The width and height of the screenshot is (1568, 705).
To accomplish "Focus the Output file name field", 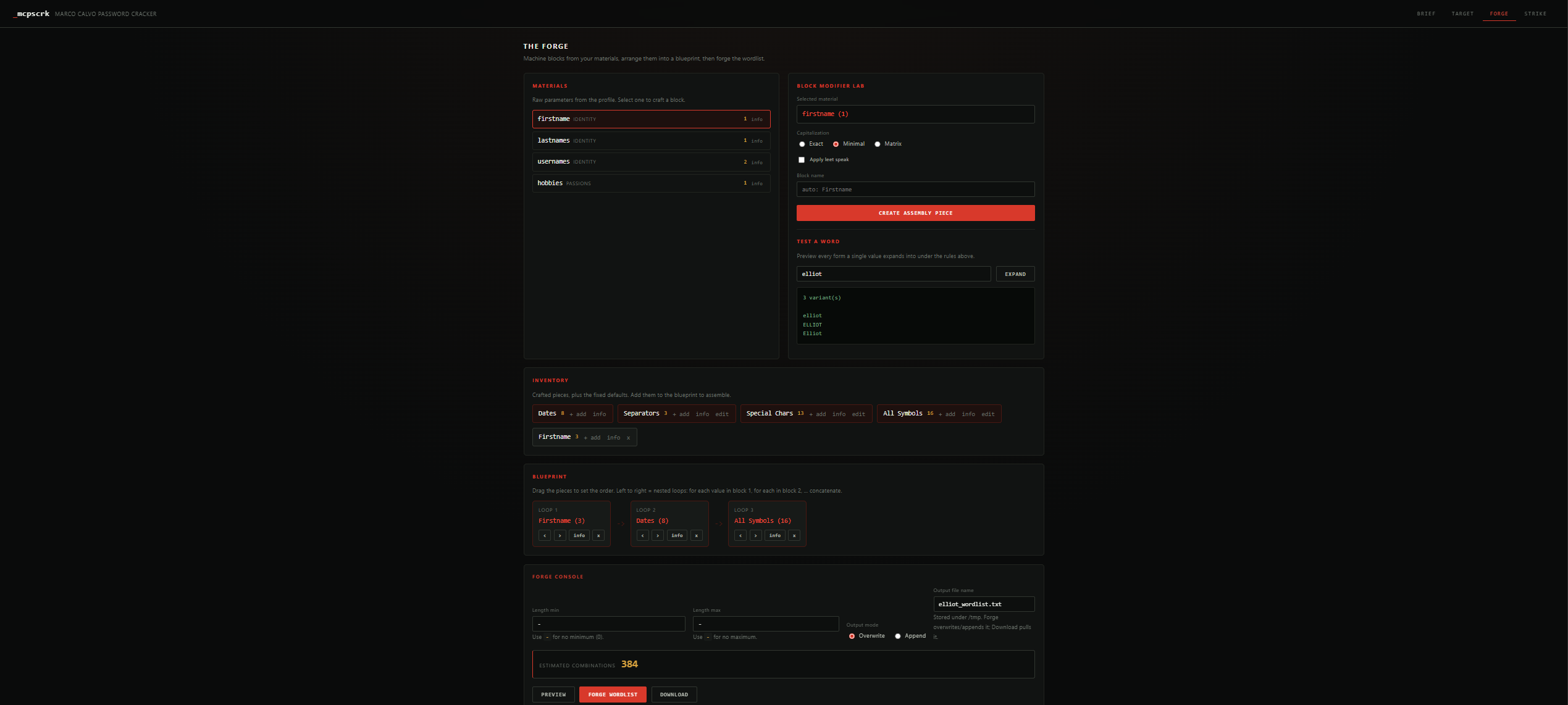I will pos(984,604).
